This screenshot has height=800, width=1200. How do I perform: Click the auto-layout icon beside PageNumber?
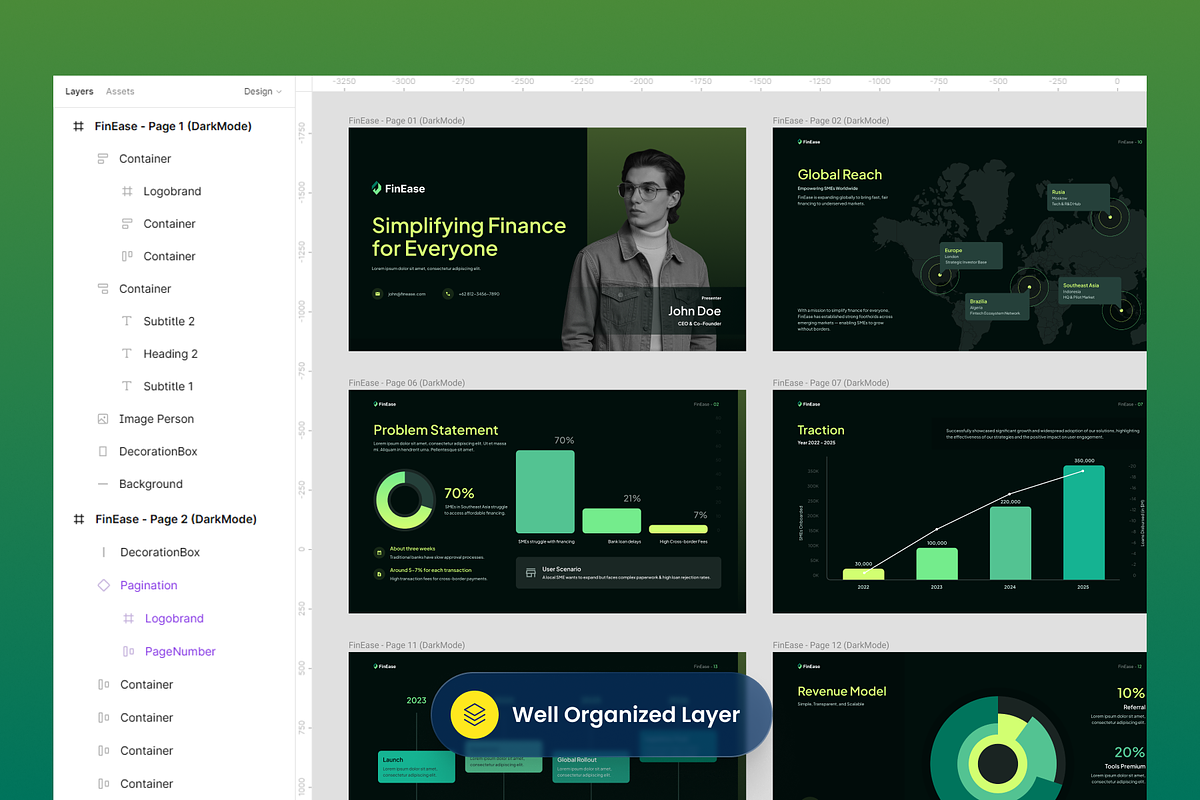(x=128, y=651)
